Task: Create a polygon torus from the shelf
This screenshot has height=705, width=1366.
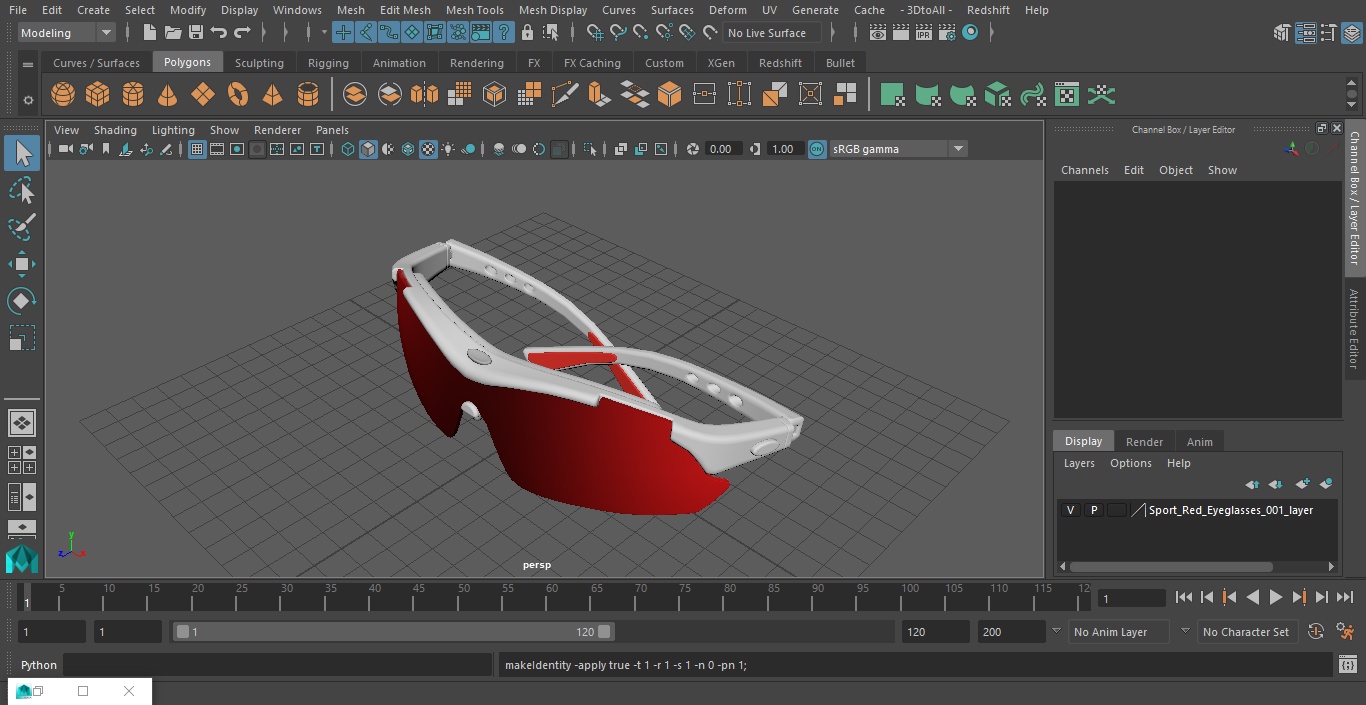Action: coord(238,95)
